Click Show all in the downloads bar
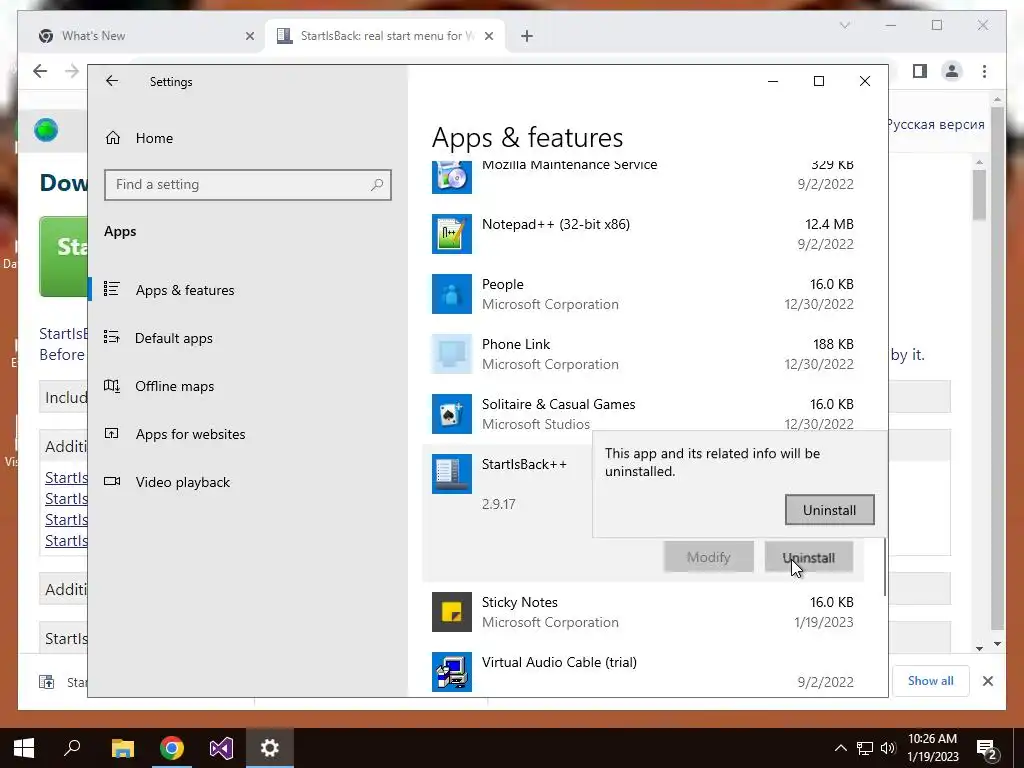 (931, 681)
